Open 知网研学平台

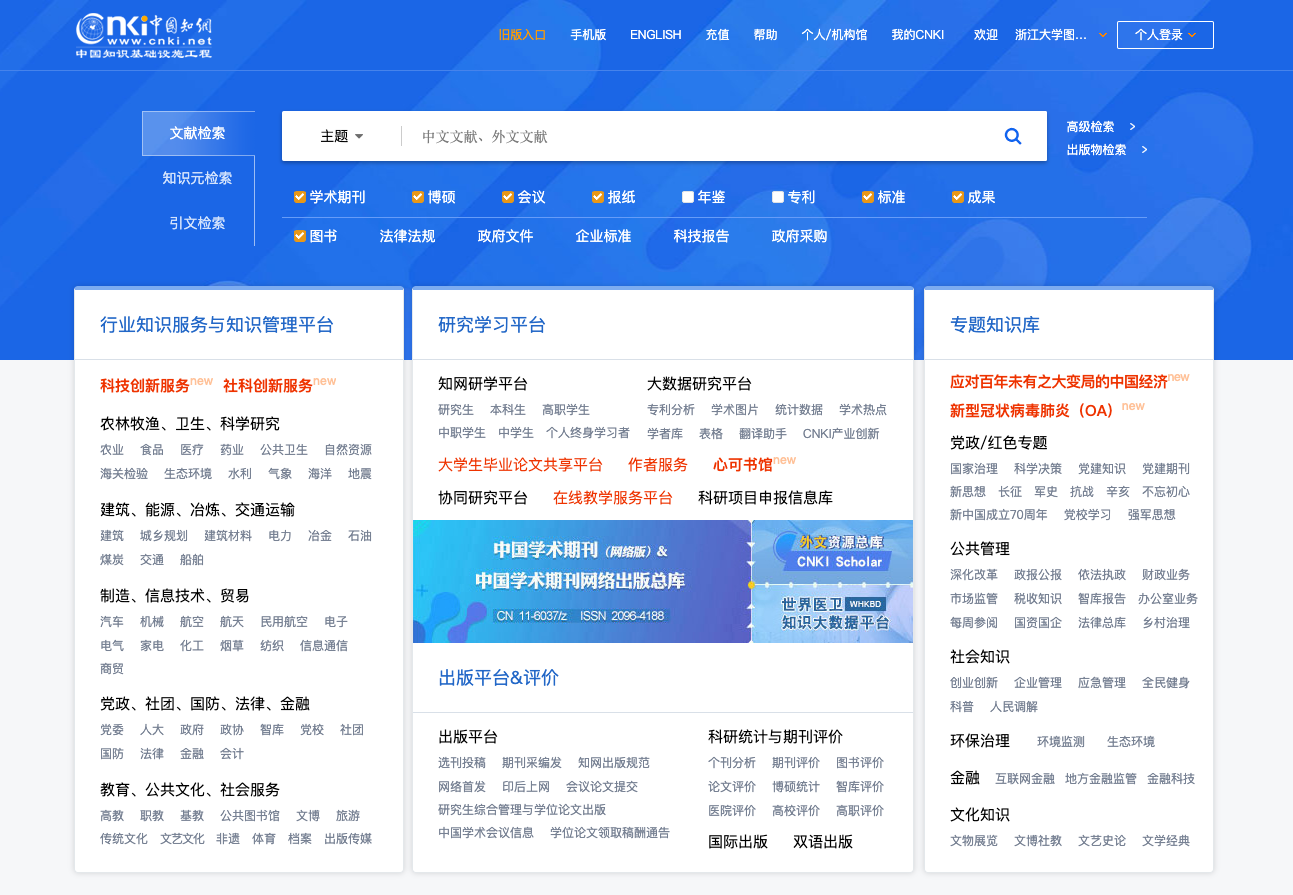(x=483, y=384)
